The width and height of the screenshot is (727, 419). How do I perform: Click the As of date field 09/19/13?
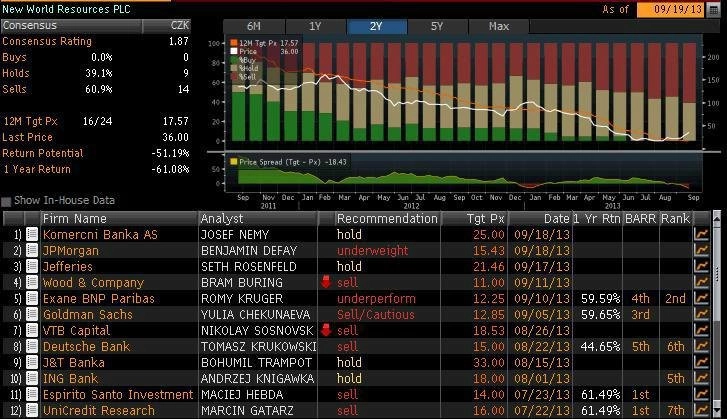pyautogui.click(x=670, y=10)
